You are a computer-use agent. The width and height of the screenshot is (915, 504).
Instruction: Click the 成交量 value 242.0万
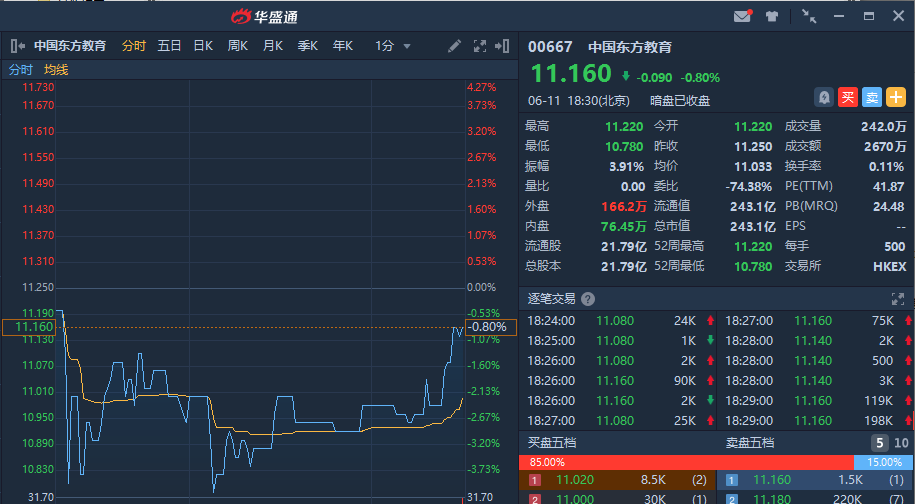point(883,127)
